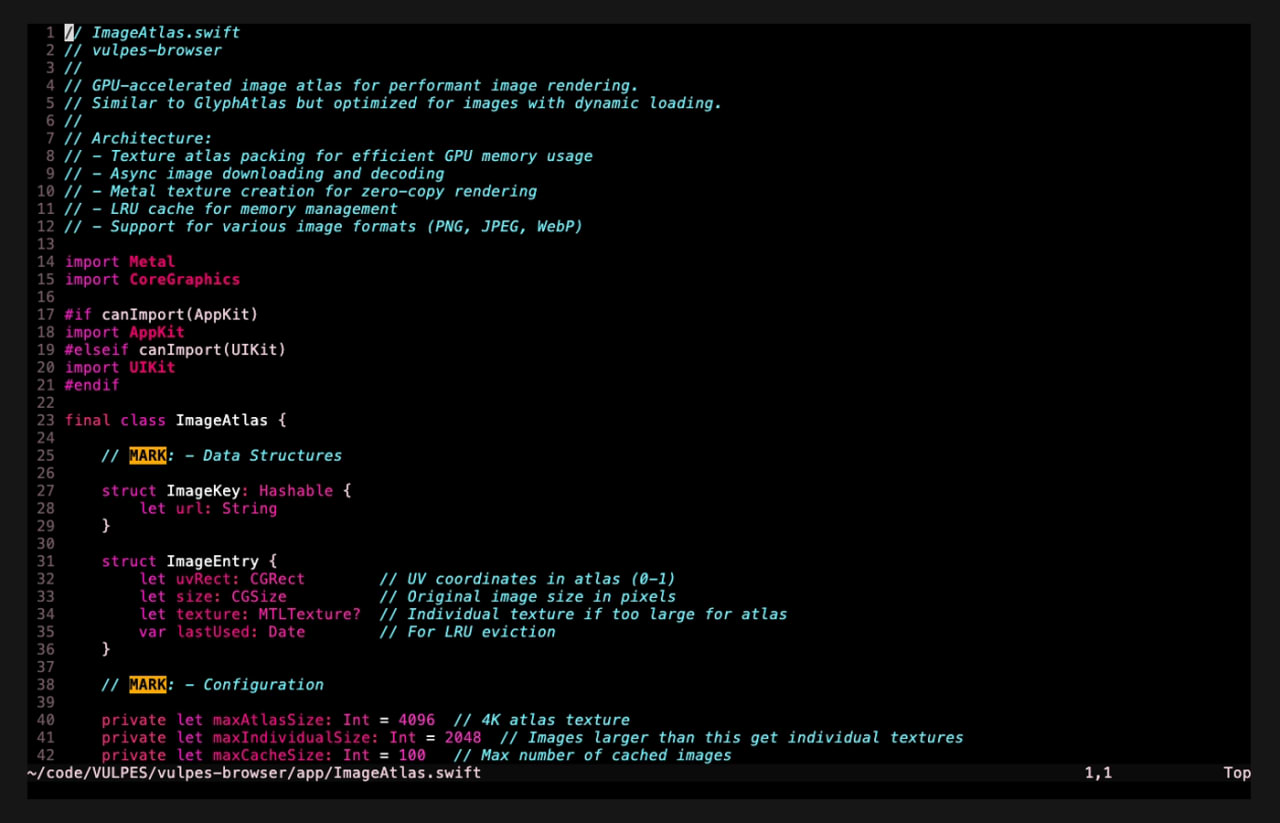The height and width of the screenshot is (823, 1280).
Task: Click the class name "ImageAtlas" on line 23
Action: click(x=222, y=420)
